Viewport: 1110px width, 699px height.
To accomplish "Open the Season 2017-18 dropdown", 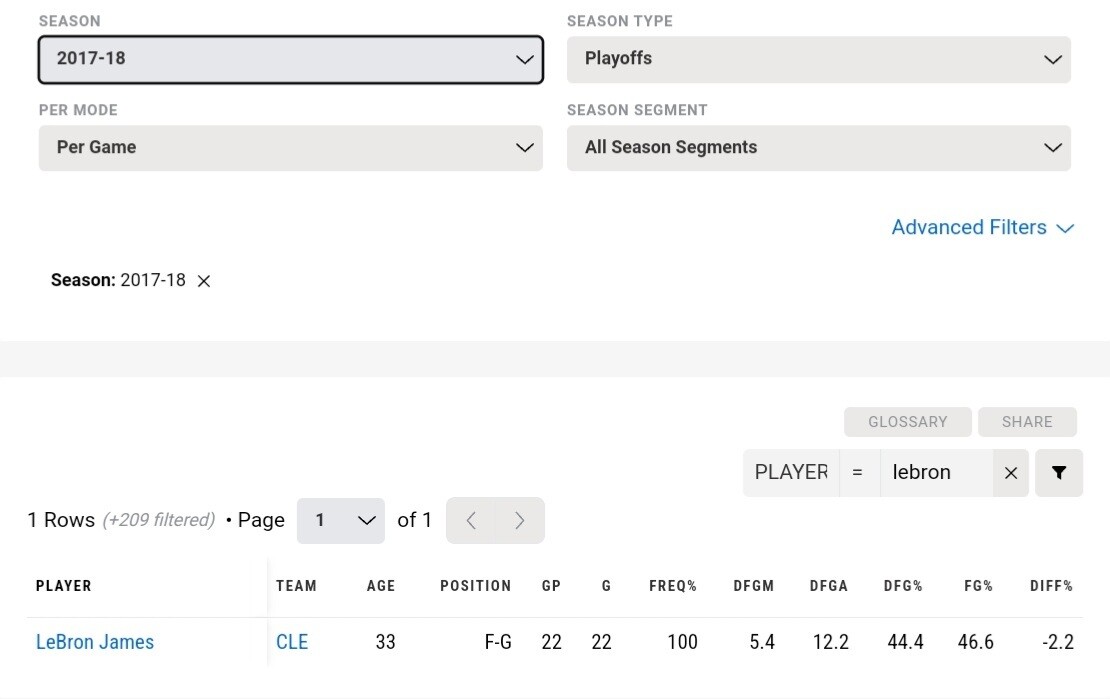I will [290, 59].
